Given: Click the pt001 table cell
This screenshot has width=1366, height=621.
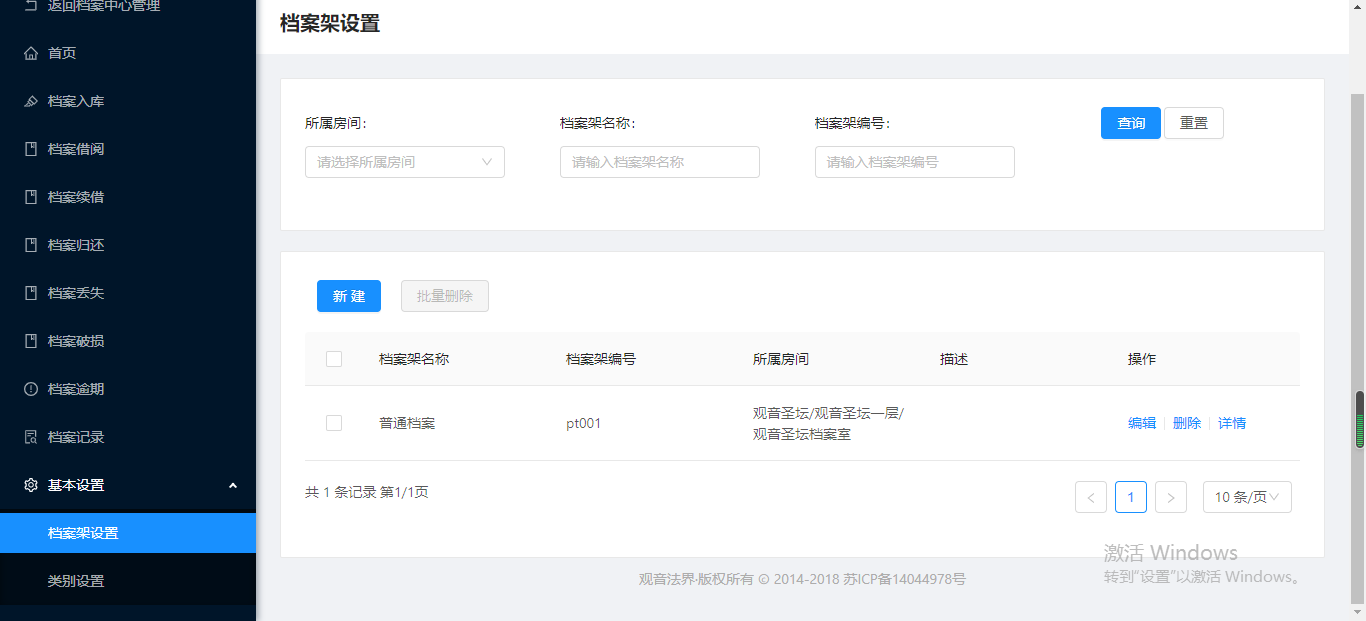Looking at the screenshot, I should coord(583,423).
